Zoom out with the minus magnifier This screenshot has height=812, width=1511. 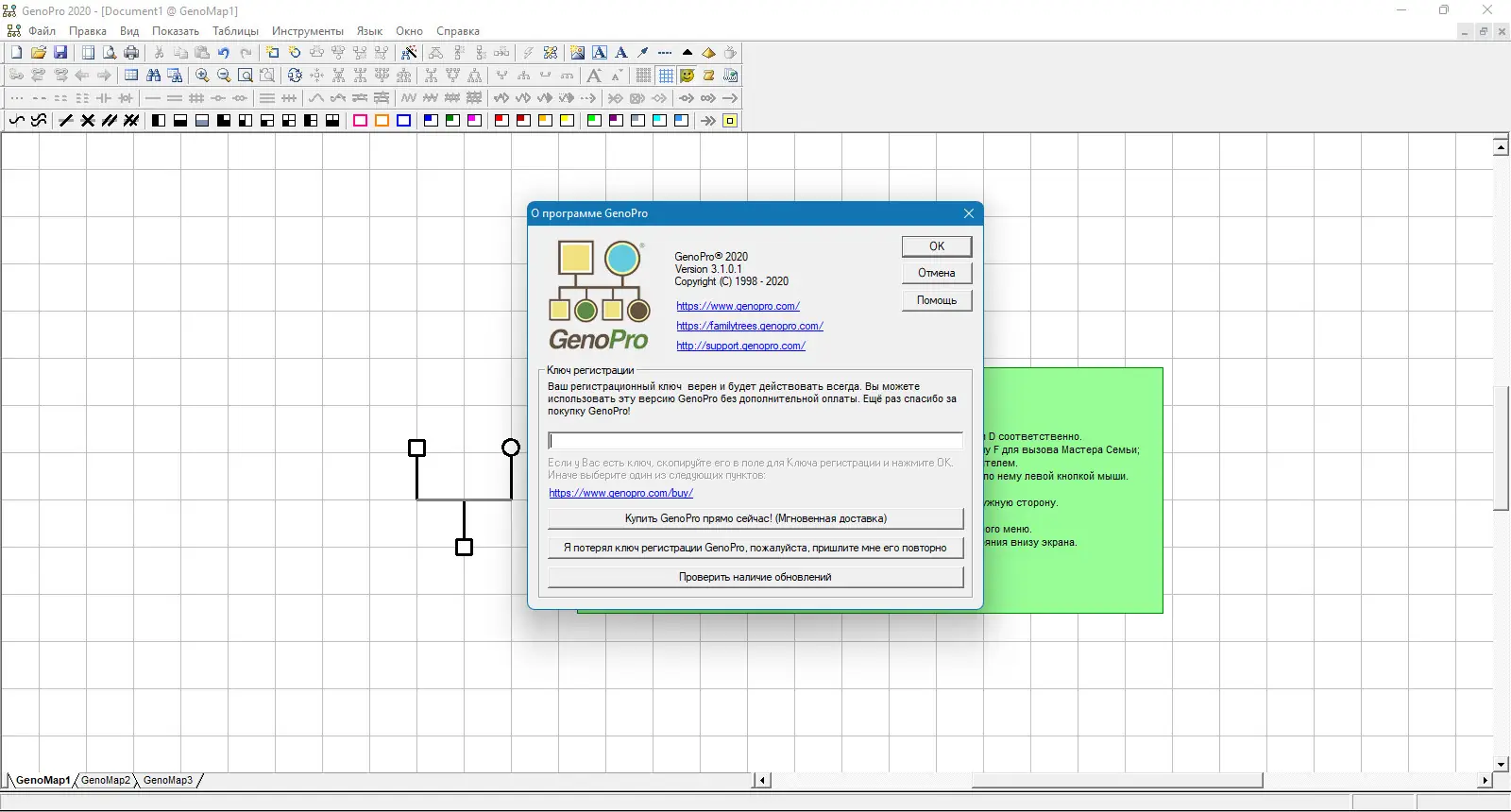click(x=224, y=76)
